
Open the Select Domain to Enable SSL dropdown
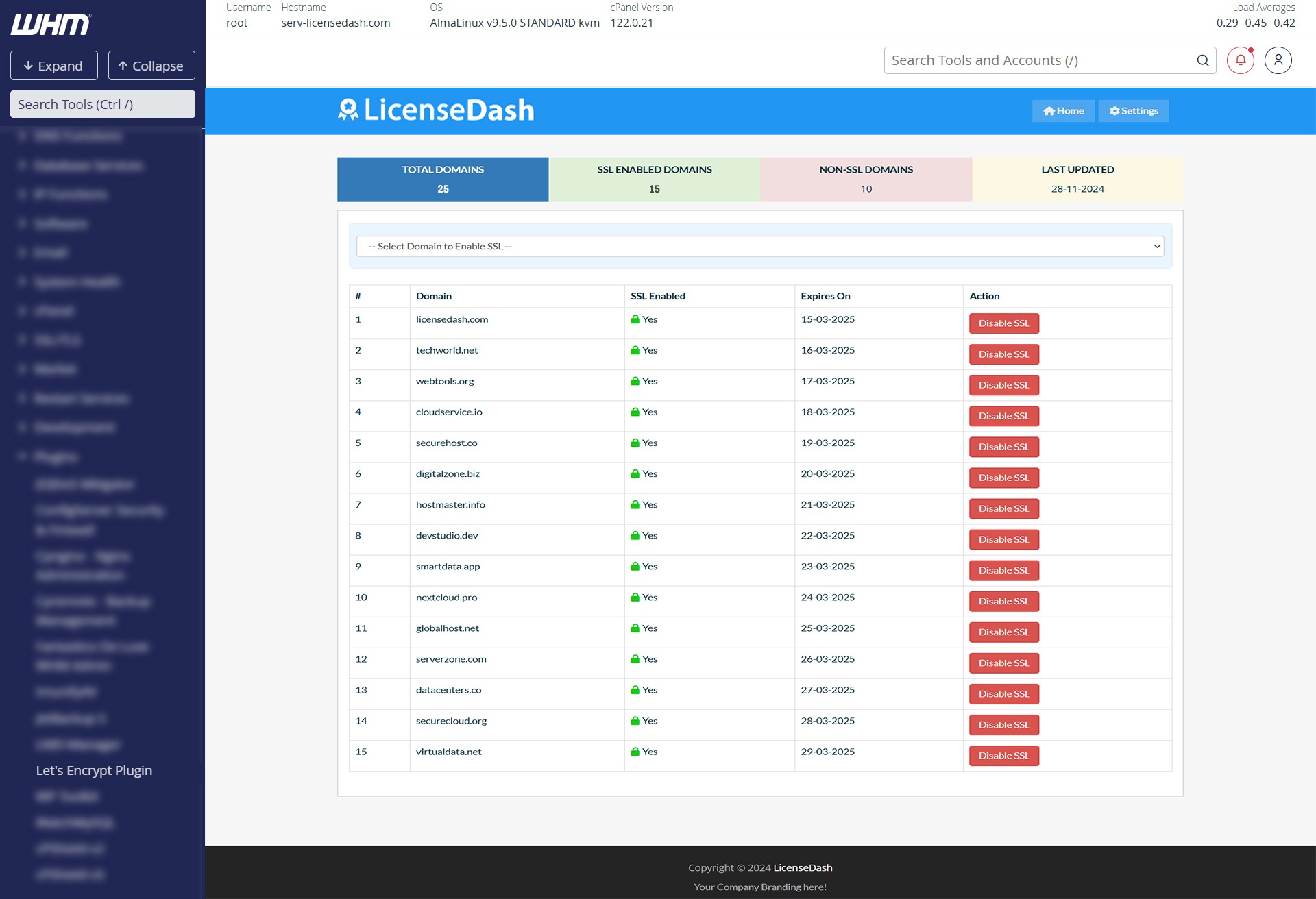759,247
